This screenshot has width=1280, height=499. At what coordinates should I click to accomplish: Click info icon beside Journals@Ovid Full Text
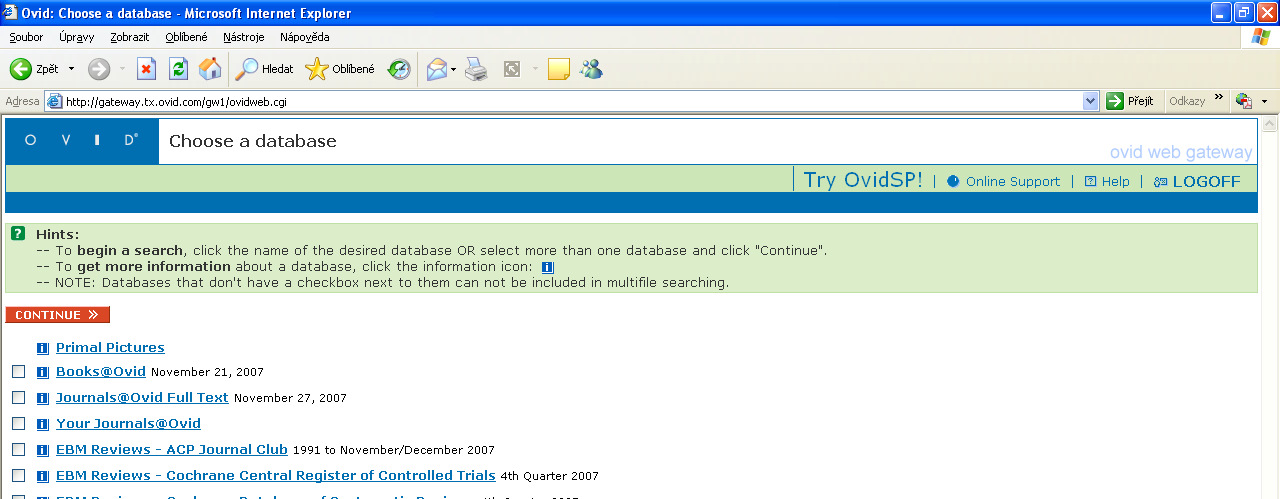pyautogui.click(x=43, y=398)
